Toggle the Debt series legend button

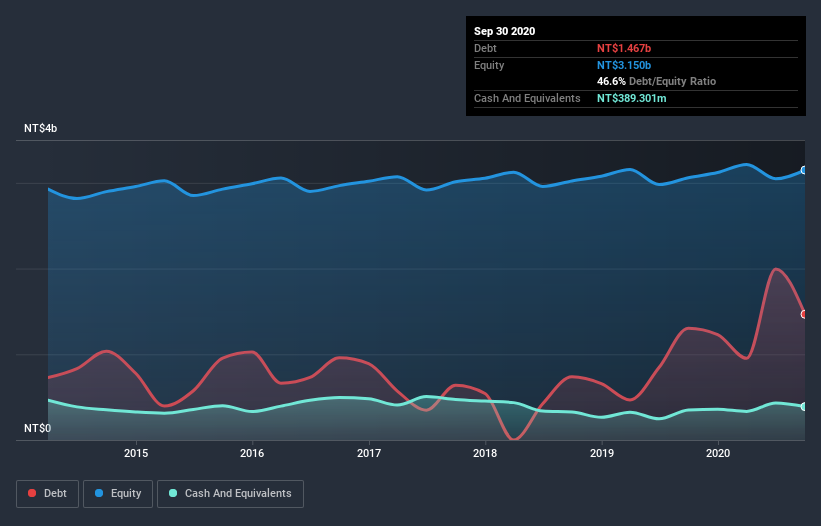pos(48,494)
